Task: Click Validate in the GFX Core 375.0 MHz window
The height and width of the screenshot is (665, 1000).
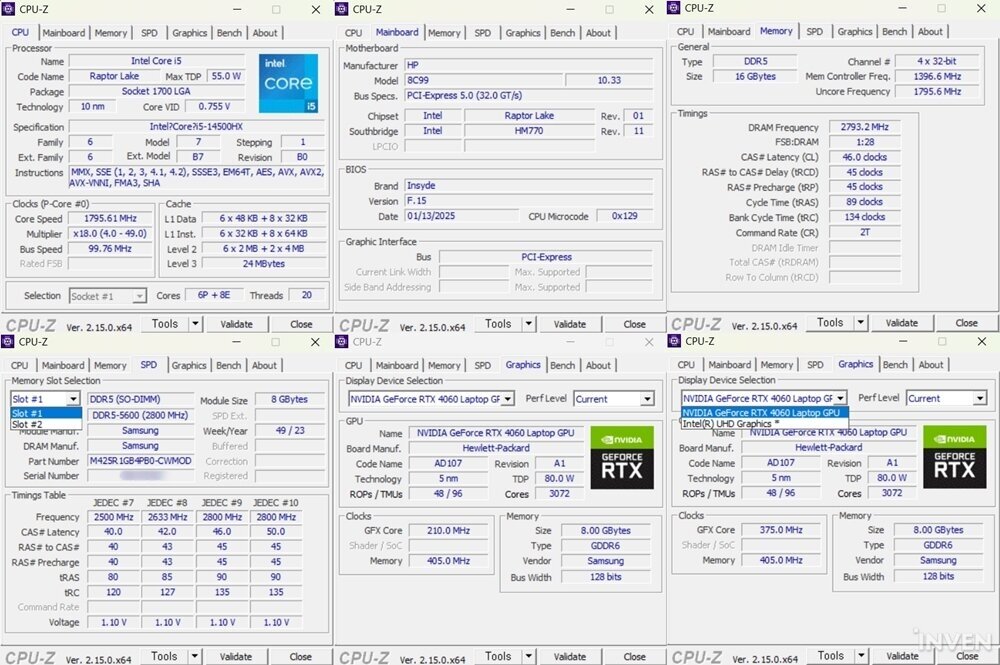Action: 902,655
